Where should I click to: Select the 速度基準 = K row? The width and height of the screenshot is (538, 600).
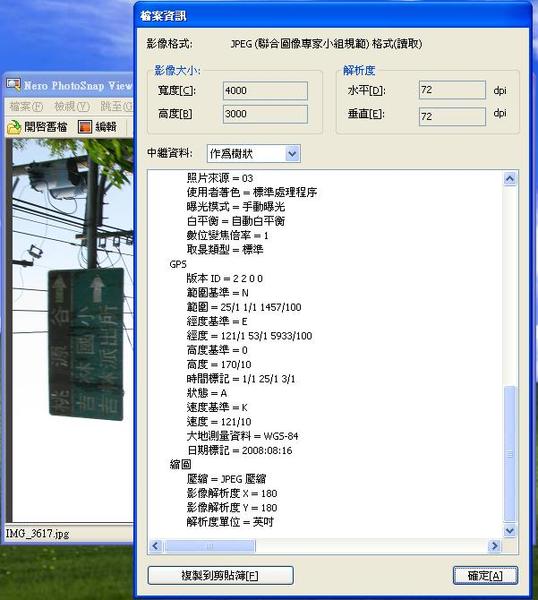217,408
